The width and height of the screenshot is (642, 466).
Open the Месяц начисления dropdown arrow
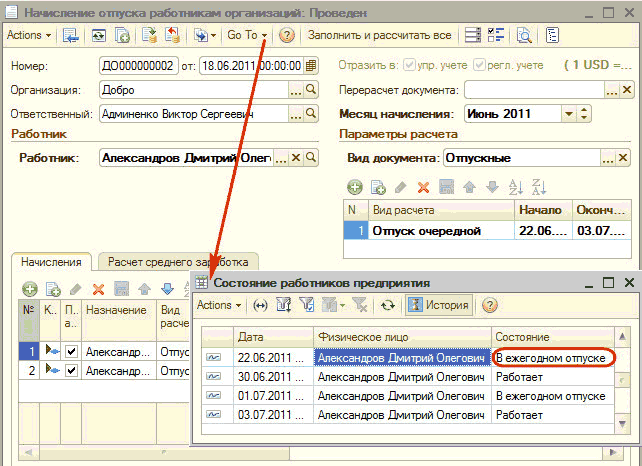pos(569,113)
